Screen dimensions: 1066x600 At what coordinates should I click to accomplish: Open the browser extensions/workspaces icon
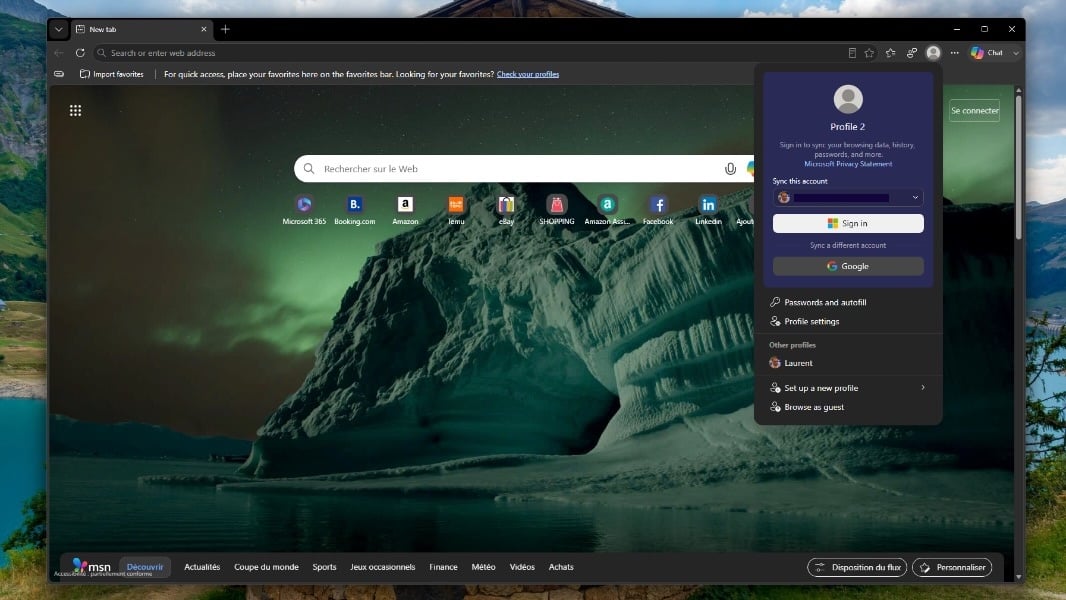tap(912, 53)
